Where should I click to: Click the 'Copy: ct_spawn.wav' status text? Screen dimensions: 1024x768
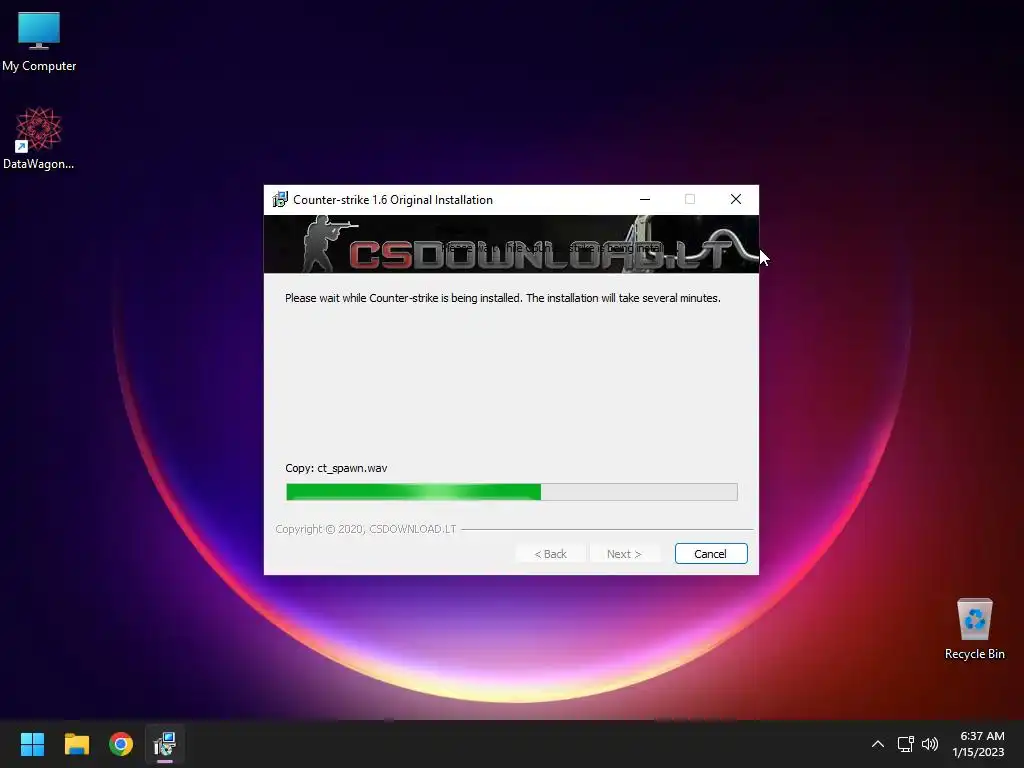pyautogui.click(x=336, y=468)
